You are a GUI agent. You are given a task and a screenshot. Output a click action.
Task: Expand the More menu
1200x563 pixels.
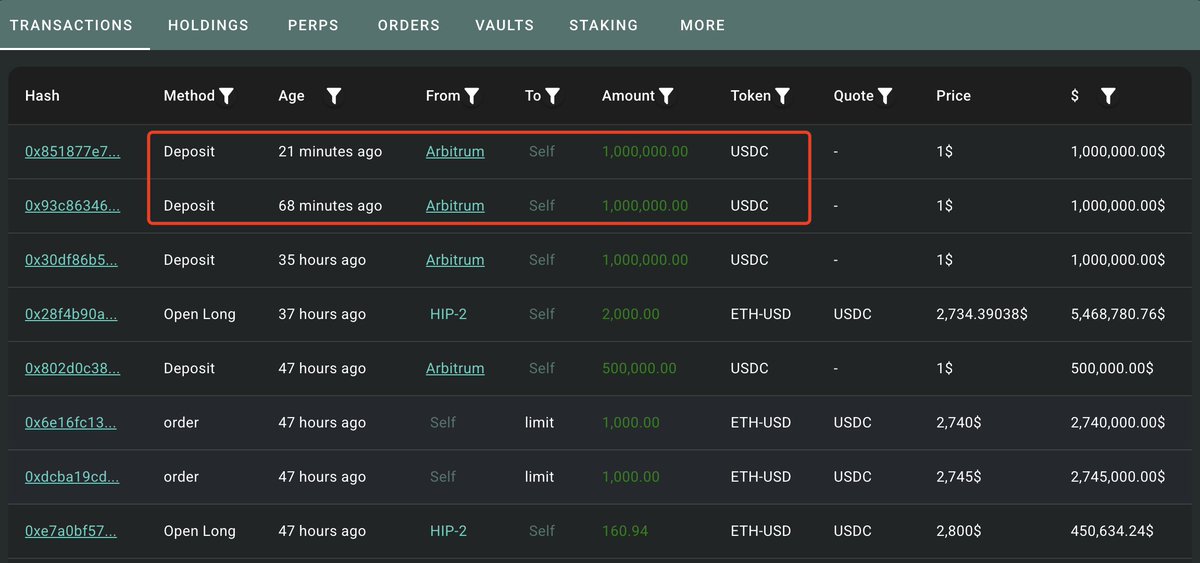pos(702,25)
